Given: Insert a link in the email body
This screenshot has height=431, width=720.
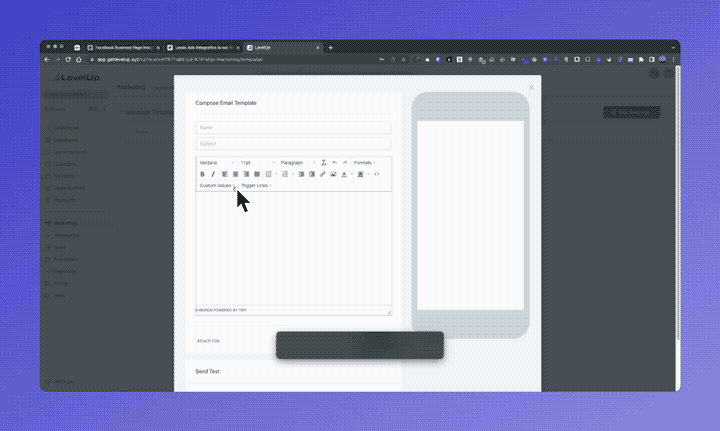Looking at the screenshot, I should pos(323,174).
